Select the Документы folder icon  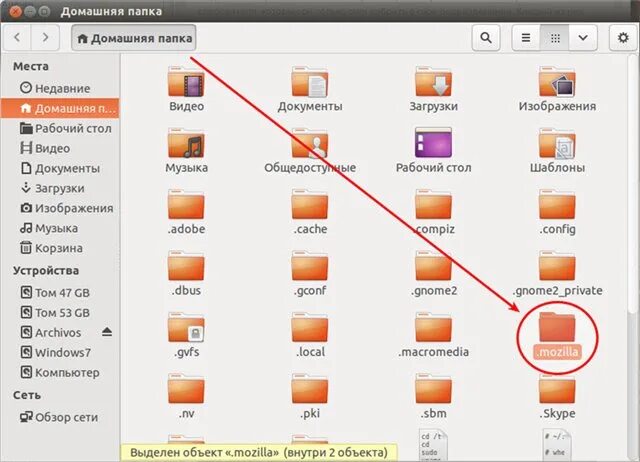point(310,82)
